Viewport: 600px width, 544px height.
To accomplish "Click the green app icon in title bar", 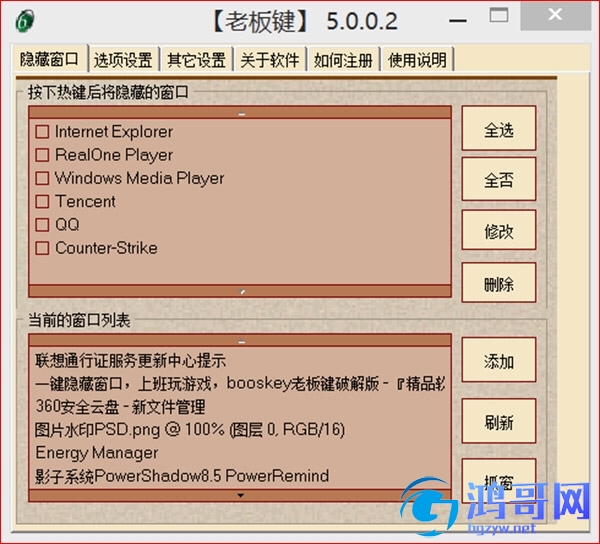I will [x=25, y=21].
